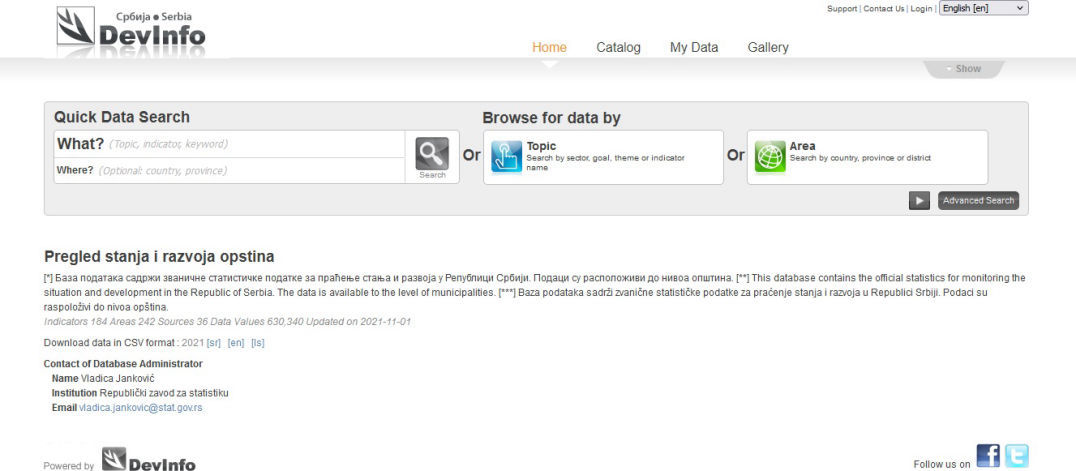This screenshot has width=1076, height=471.
Task: Open the Gallery tab
Action: click(768, 47)
